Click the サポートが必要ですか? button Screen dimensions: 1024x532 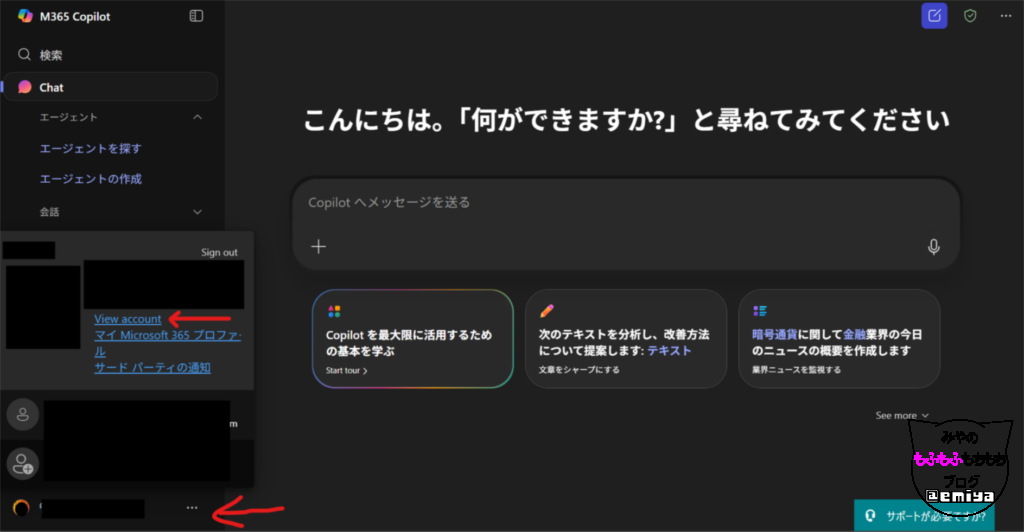[924, 516]
